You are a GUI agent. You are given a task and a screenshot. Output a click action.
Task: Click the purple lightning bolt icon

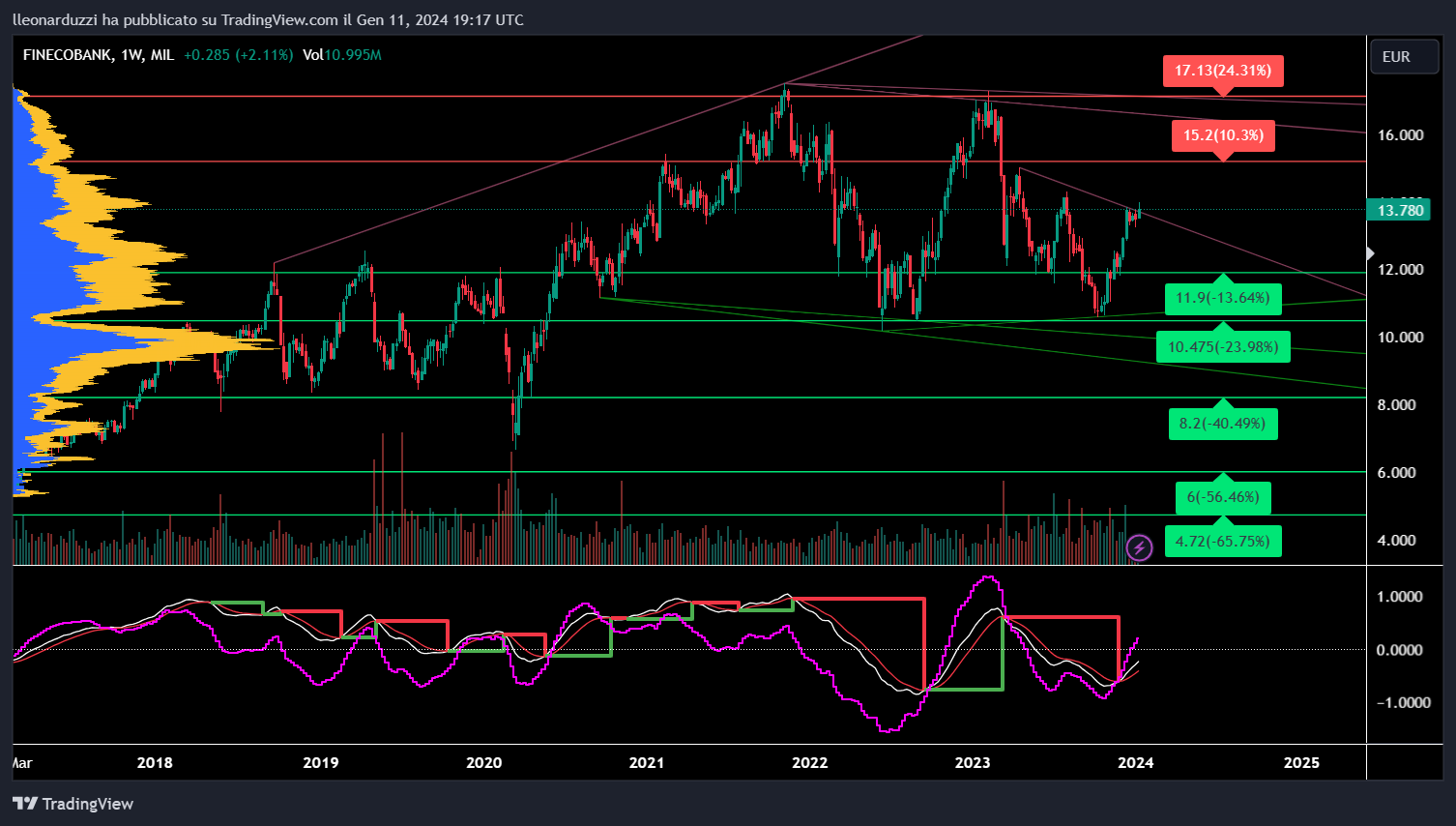point(1140,548)
